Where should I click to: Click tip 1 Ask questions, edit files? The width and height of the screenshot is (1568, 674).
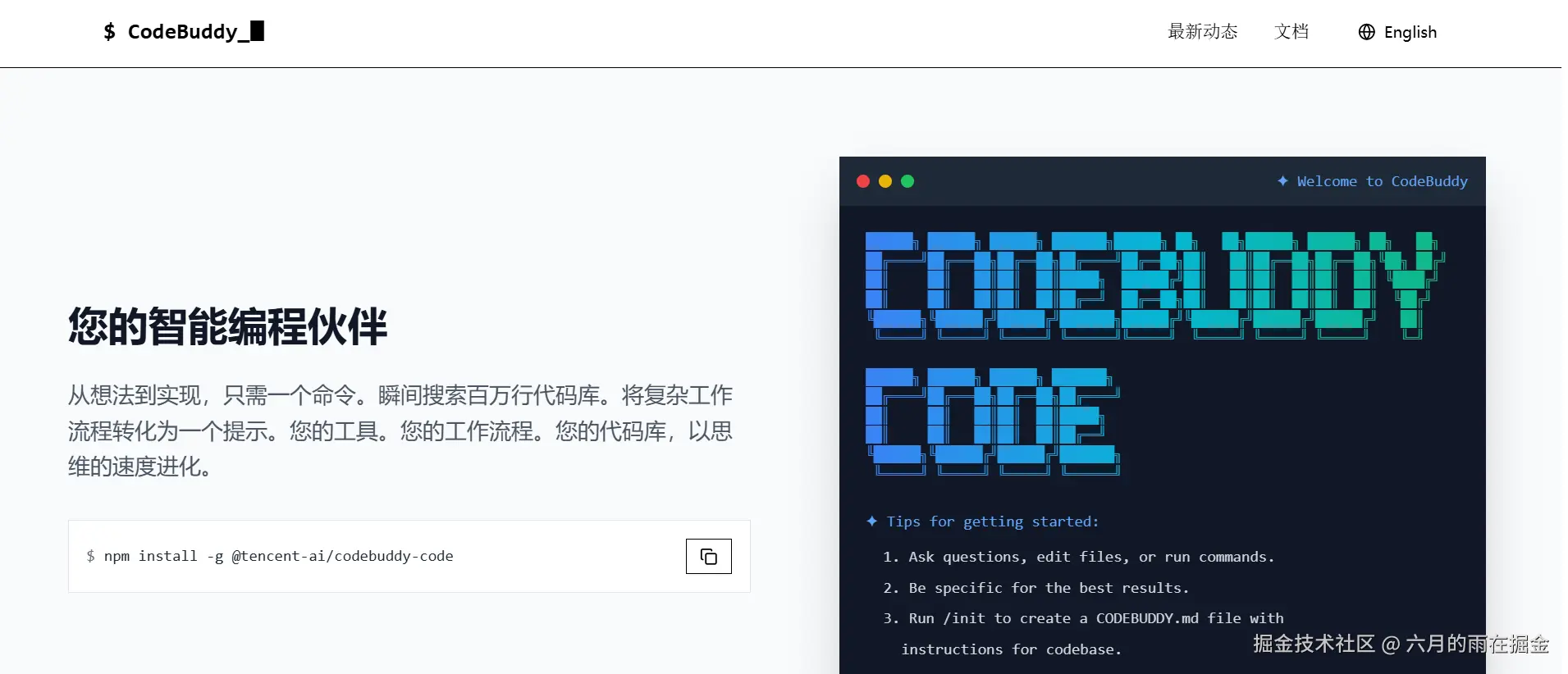(x=1078, y=557)
